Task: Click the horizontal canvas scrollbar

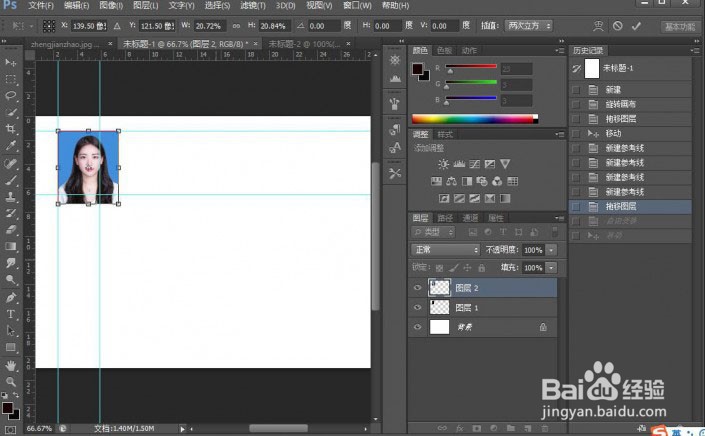Action: pyautogui.click(x=279, y=428)
